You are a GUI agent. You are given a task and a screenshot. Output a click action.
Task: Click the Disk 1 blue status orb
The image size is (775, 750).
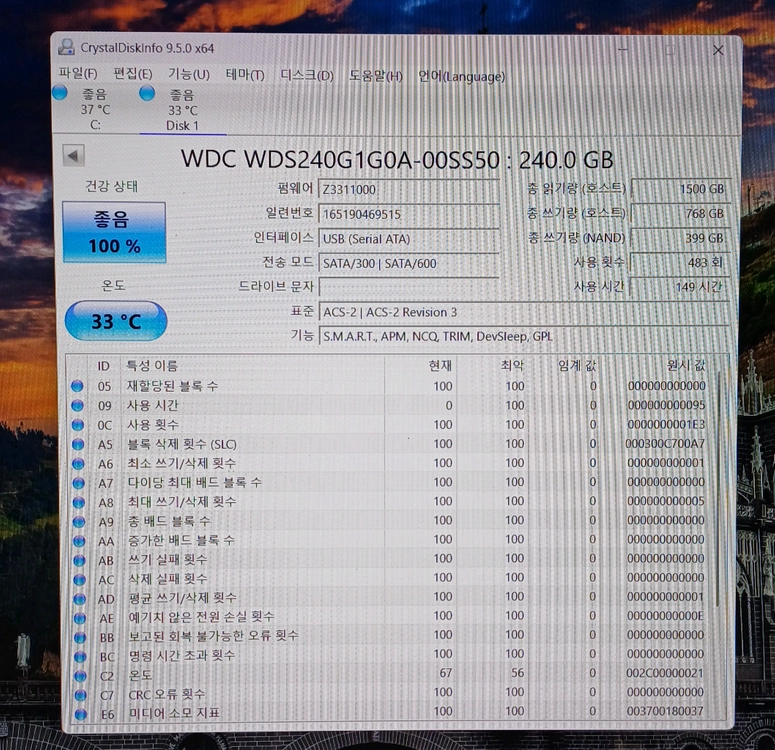point(147,93)
